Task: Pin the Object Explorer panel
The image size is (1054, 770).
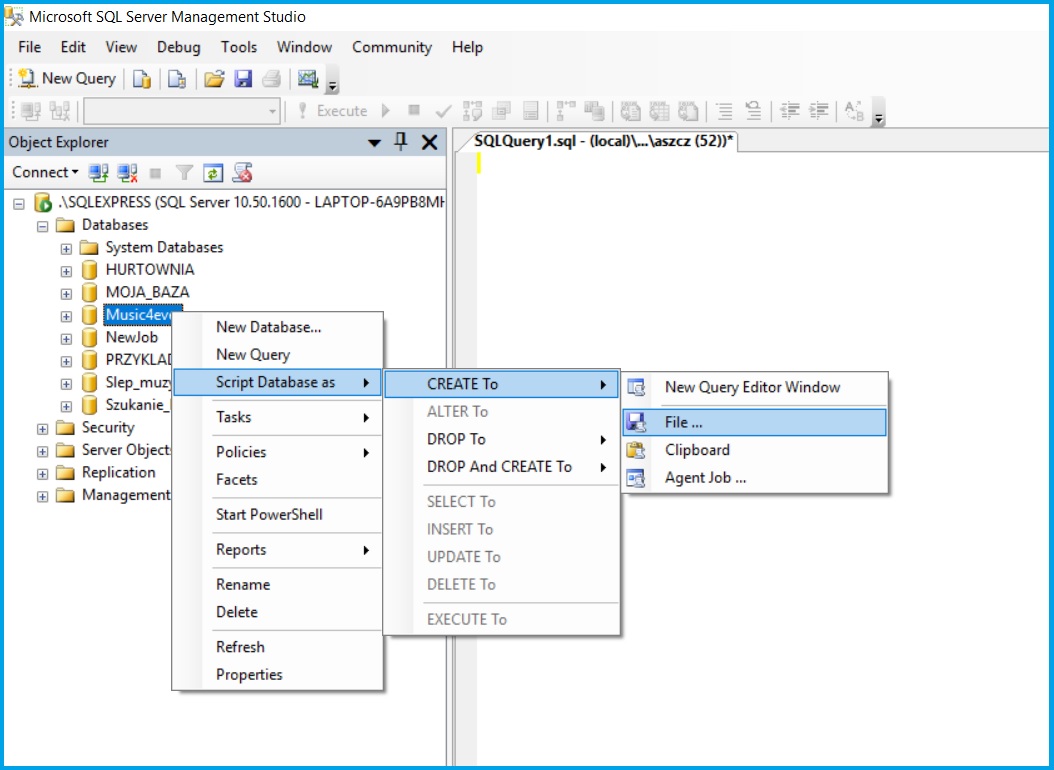Action: point(399,142)
